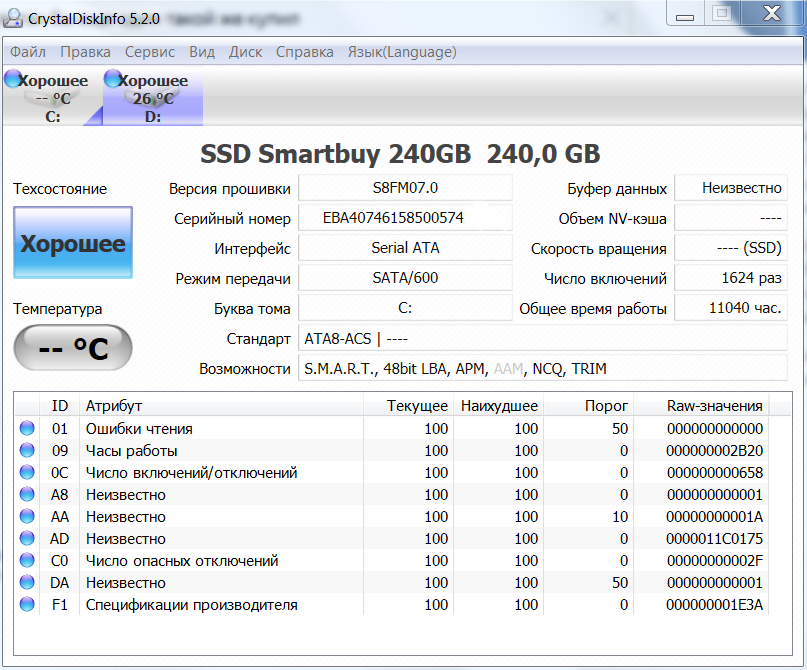Click the NV cache size field
This screenshot has width=807, height=670.
tap(731, 218)
